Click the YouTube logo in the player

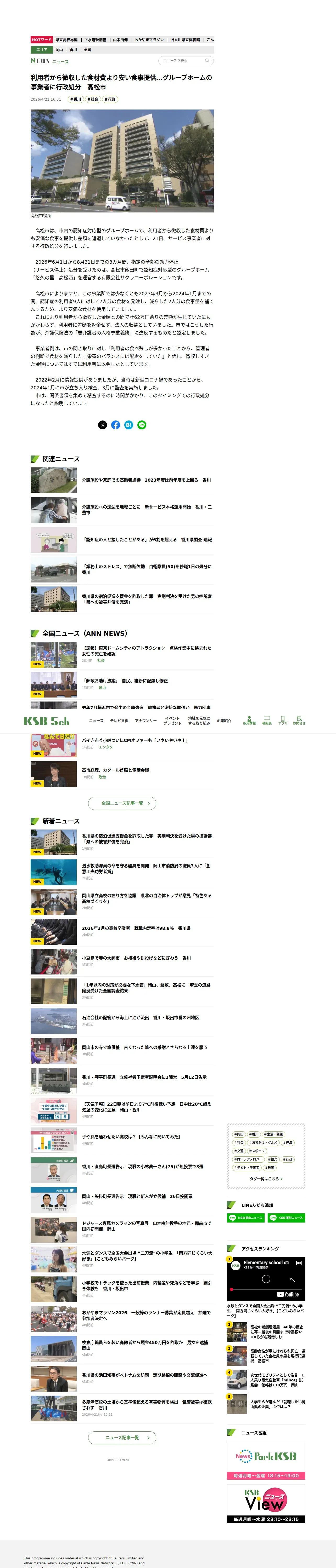pyautogui.click(x=288, y=1294)
